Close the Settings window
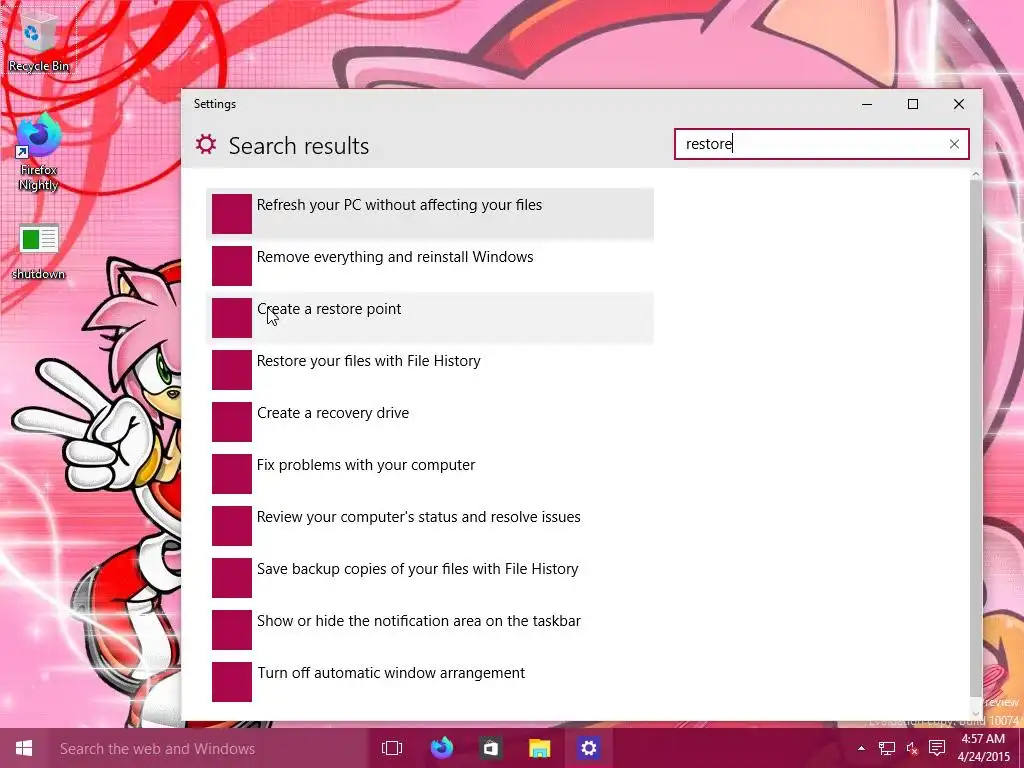Image resolution: width=1024 pixels, height=768 pixels. tap(959, 104)
